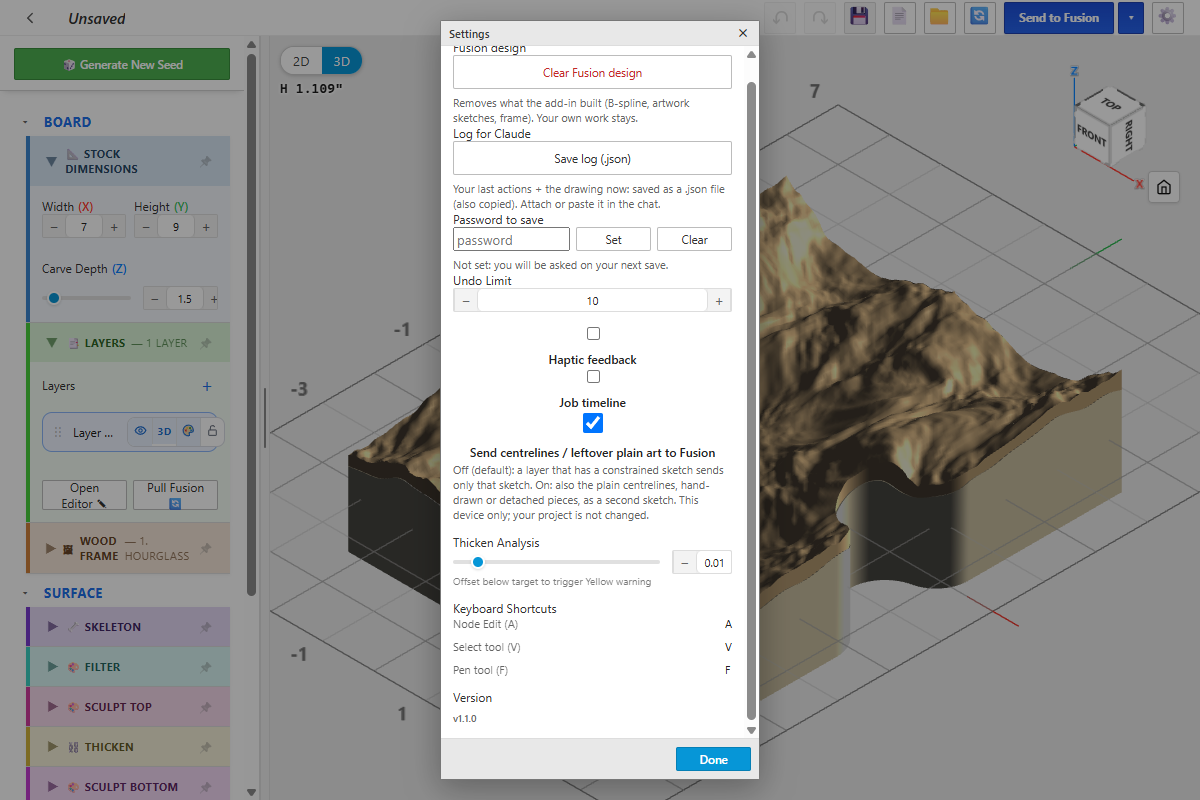Pin the Sculpt Top section
This screenshot has height=800, width=1200.
coord(206,707)
